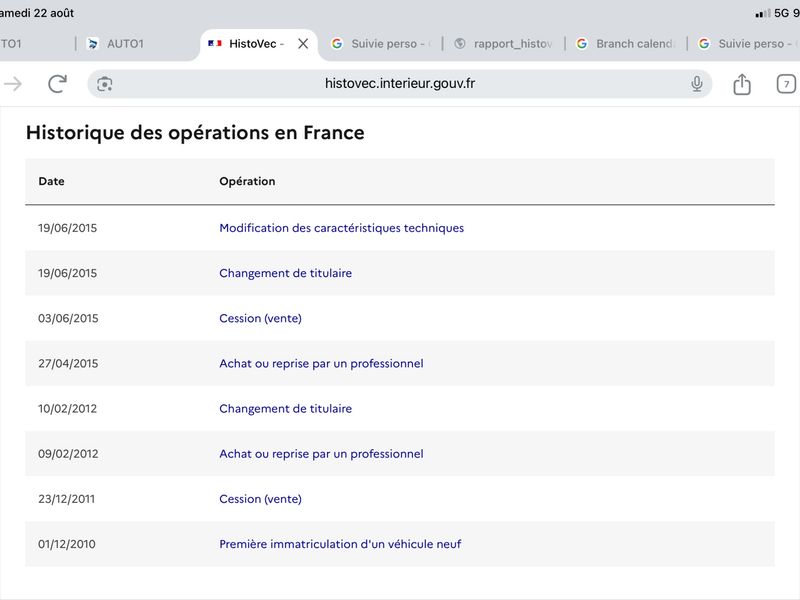Open Changement de titulaire dated 10/02/2012
800x600 pixels.
285,409
